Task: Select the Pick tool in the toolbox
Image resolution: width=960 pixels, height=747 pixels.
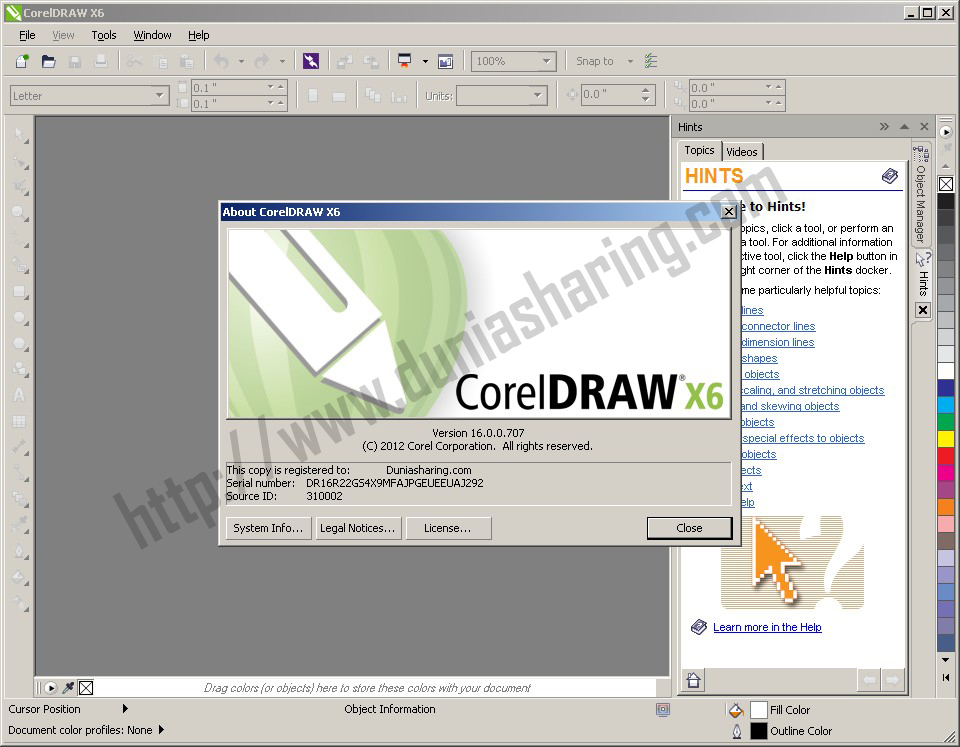Action: pos(21,135)
